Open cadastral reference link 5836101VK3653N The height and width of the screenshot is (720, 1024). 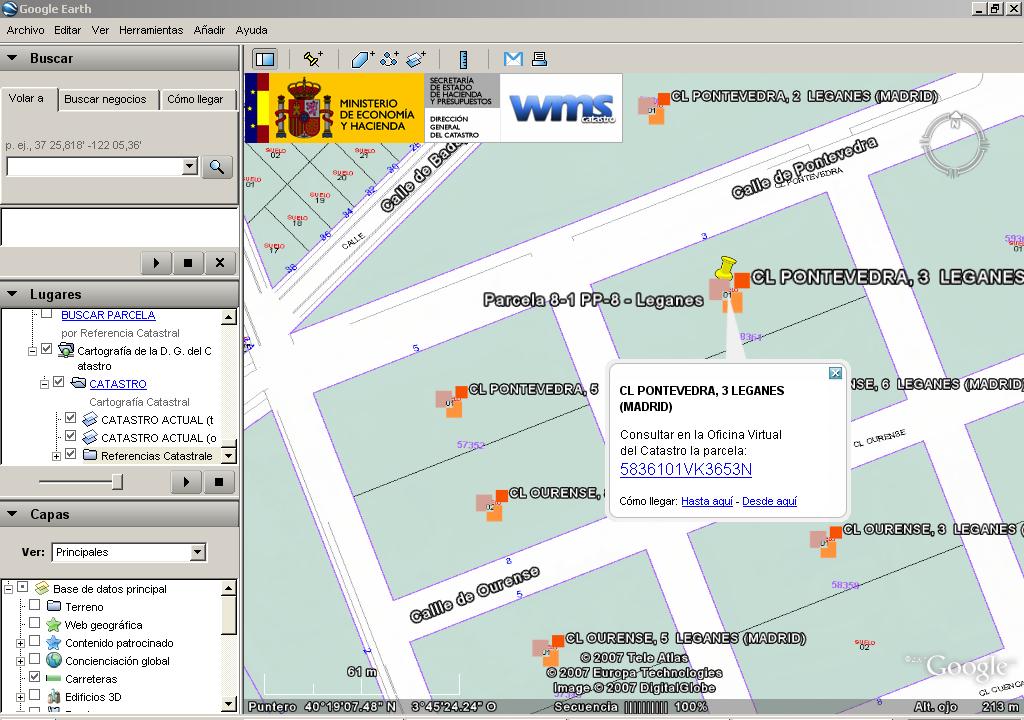pos(685,470)
